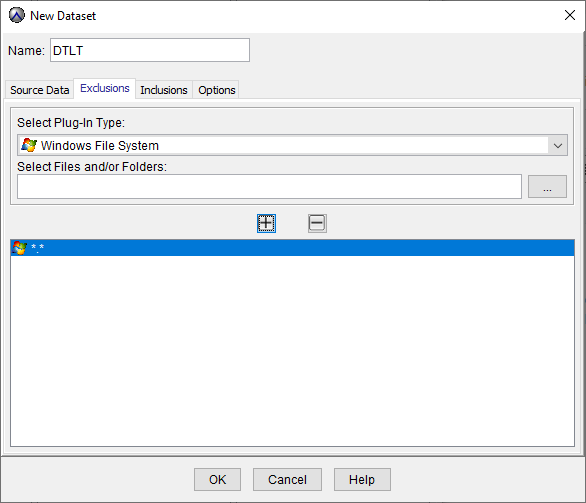586x503 pixels.
Task: Open the Inclusions tab
Action: (164, 90)
